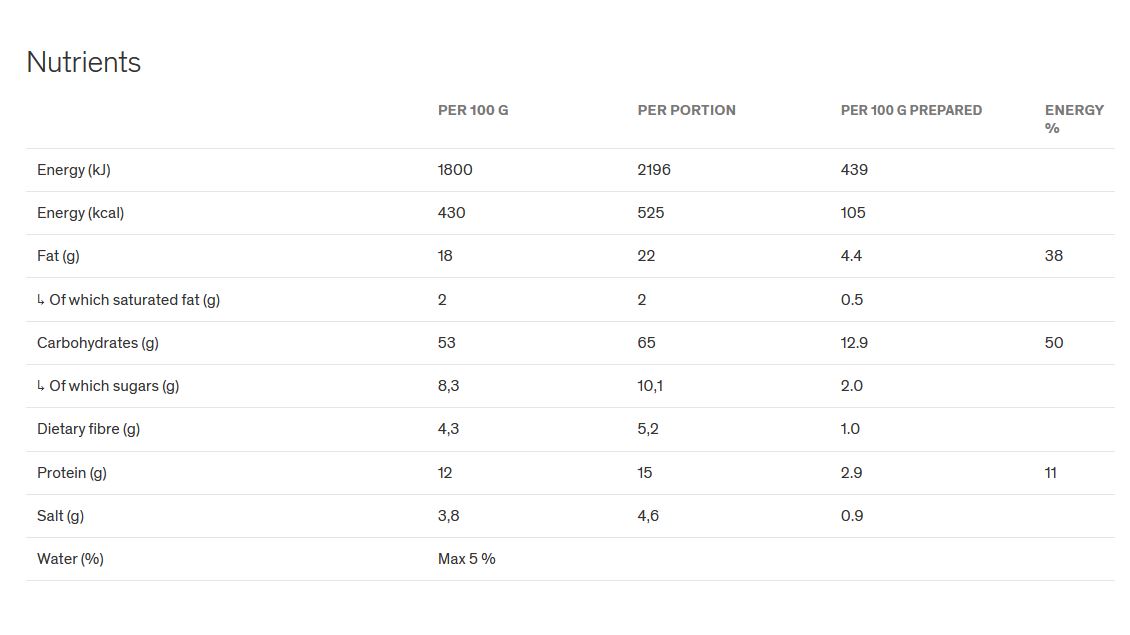Click the Salt (g) row label
Viewport: 1130px width, 635px height.
pos(60,516)
